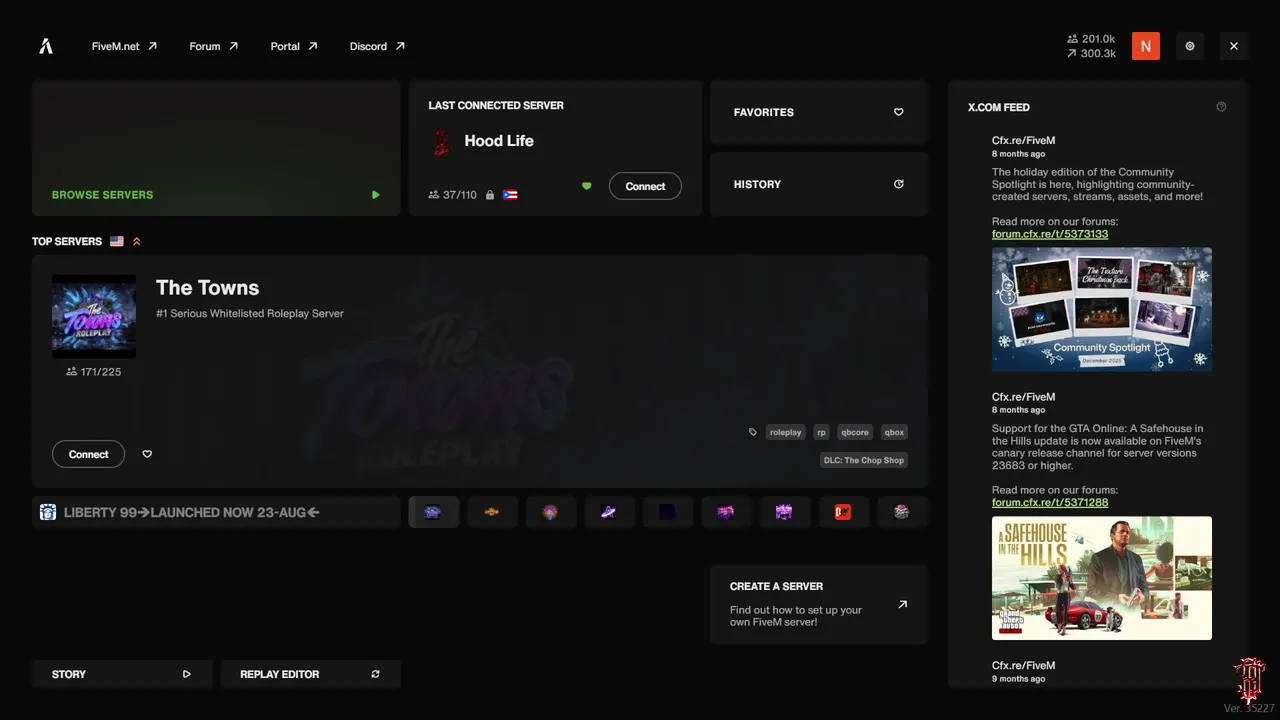The image size is (1280, 720).
Task: Click the green play arrow on Browse Servers
Action: click(x=376, y=195)
